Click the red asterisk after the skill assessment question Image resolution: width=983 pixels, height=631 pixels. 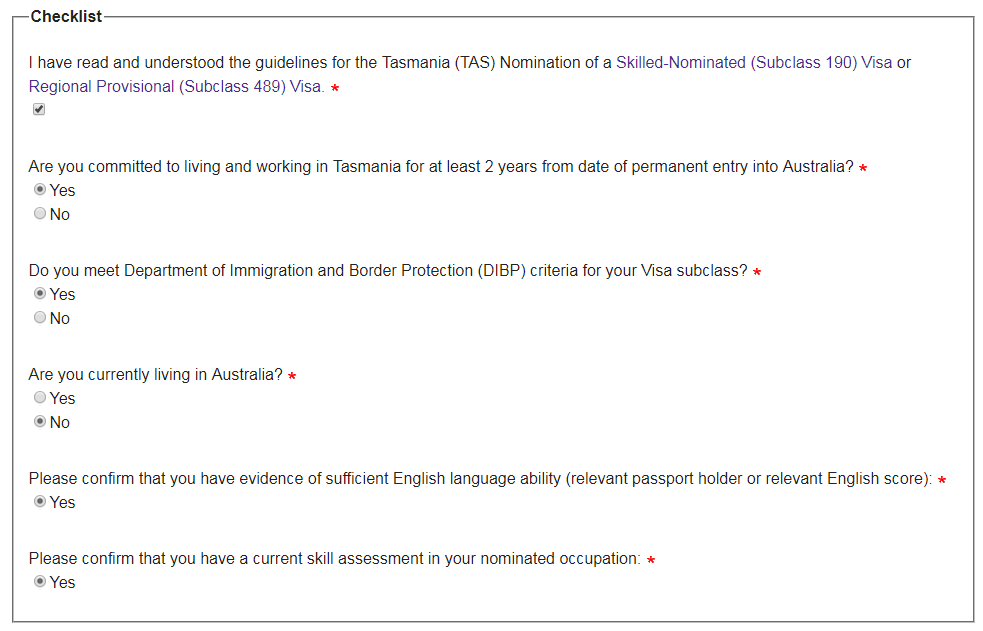[651, 560]
